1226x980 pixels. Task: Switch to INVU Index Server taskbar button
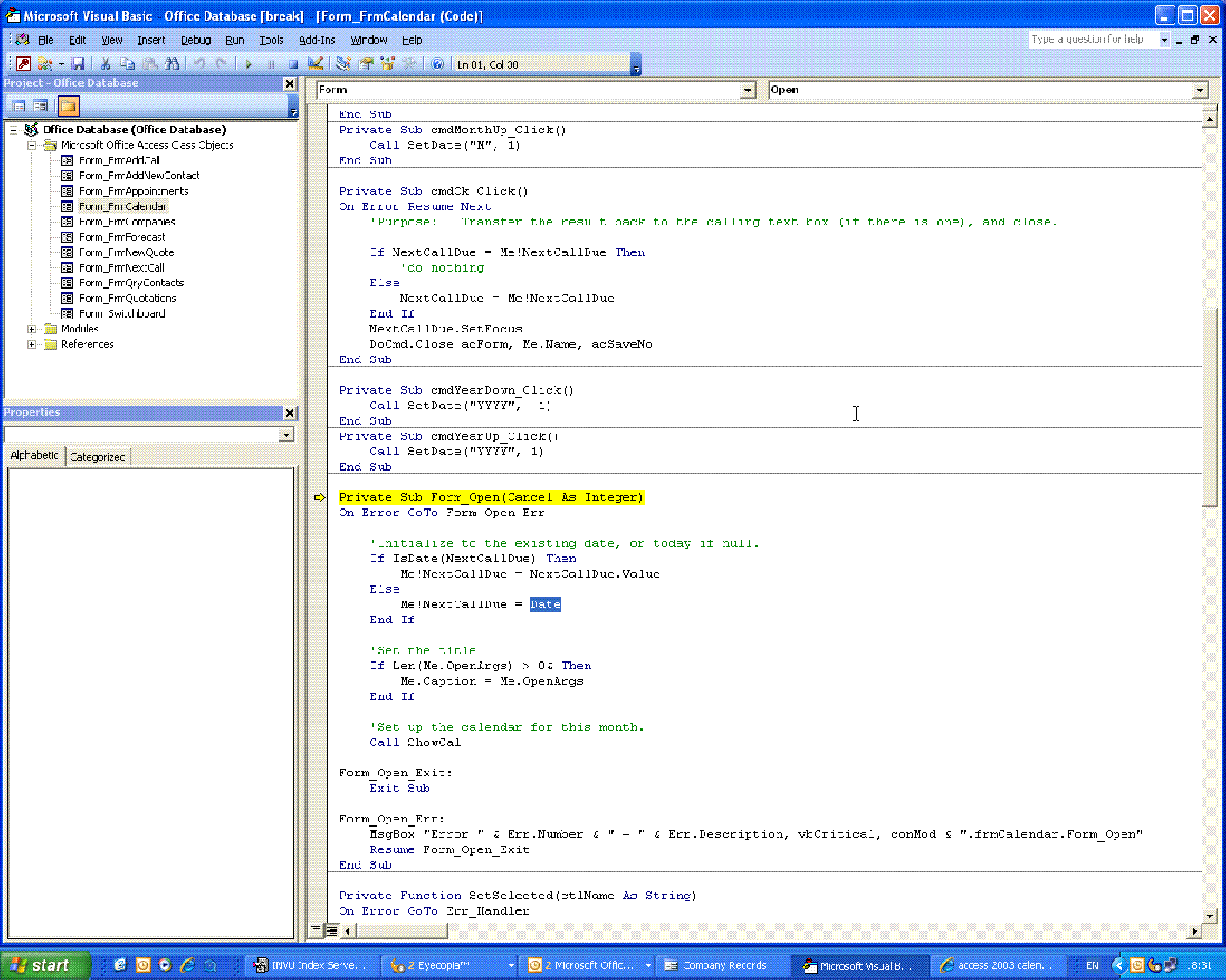point(313,965)
